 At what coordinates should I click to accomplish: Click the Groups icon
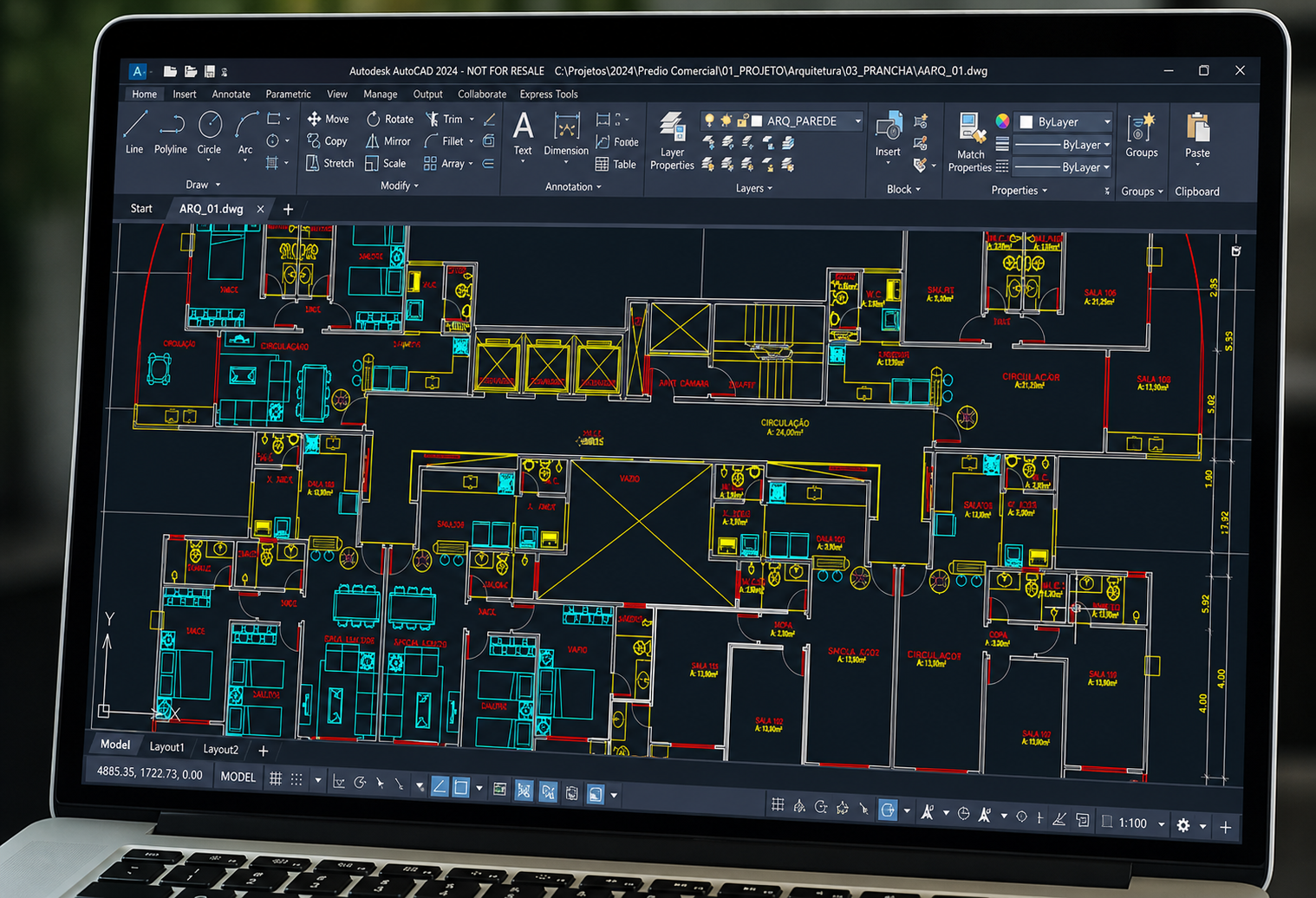point(1141,127)
